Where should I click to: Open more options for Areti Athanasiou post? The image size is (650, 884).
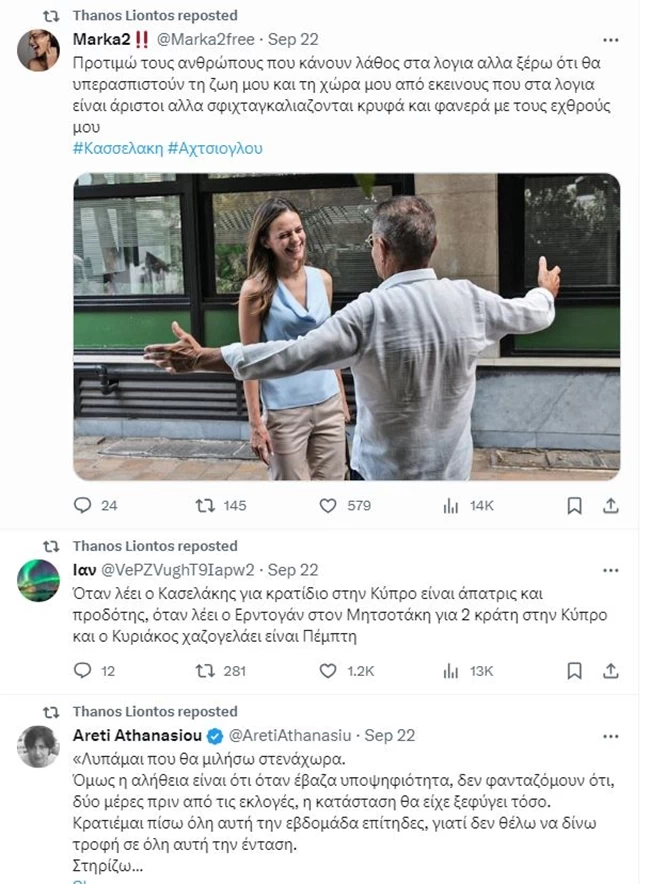point(610,735)
